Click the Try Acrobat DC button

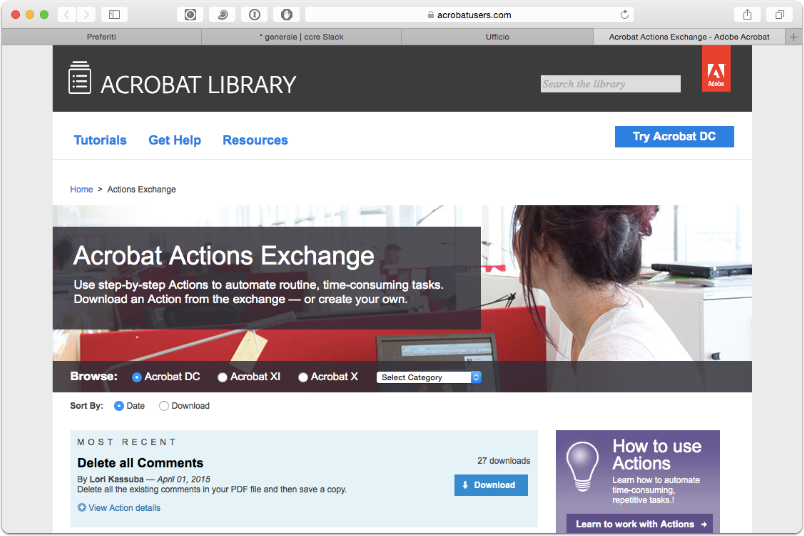tap(674, 136)
